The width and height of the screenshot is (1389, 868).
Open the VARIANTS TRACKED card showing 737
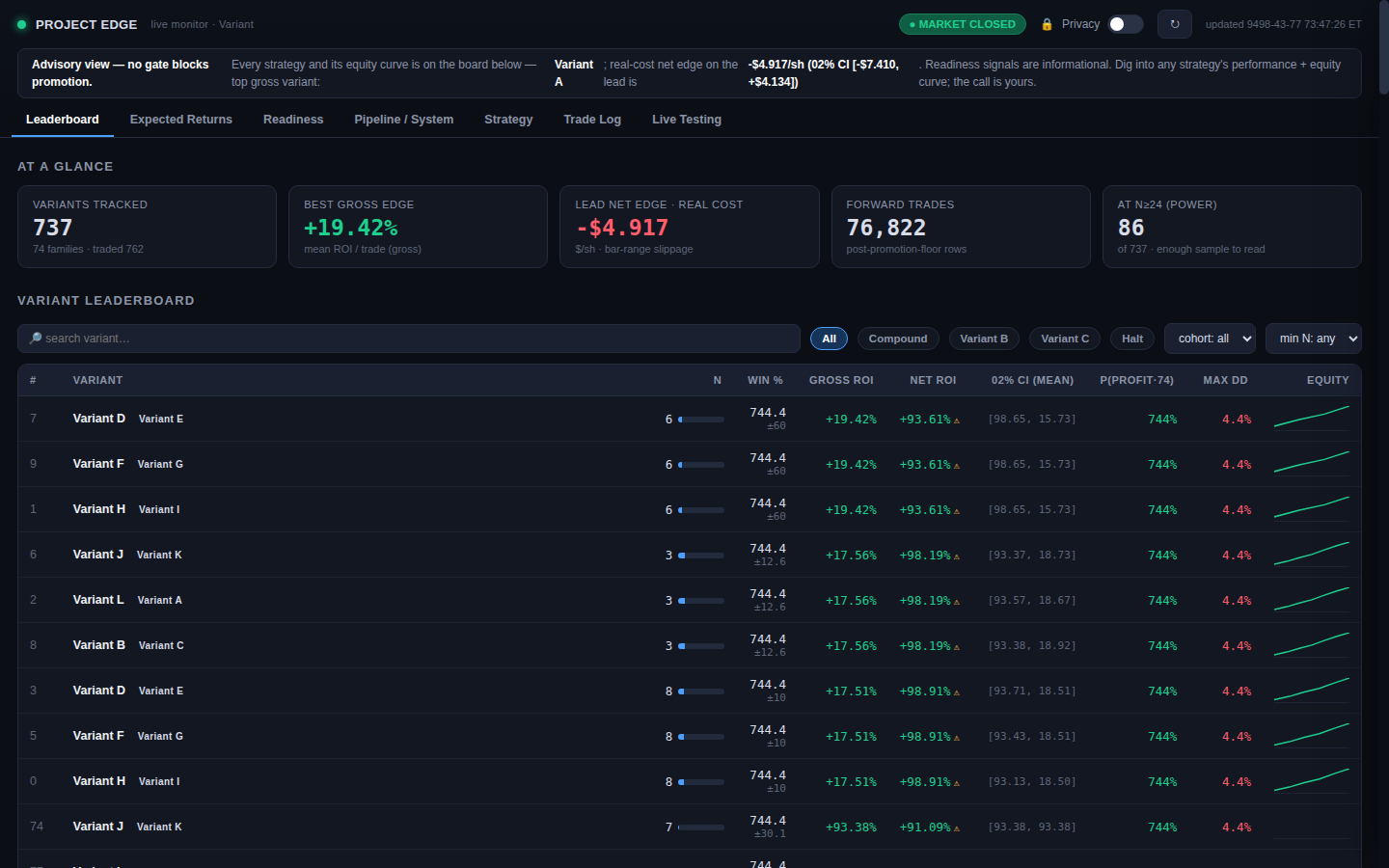(x=147, y=227)
